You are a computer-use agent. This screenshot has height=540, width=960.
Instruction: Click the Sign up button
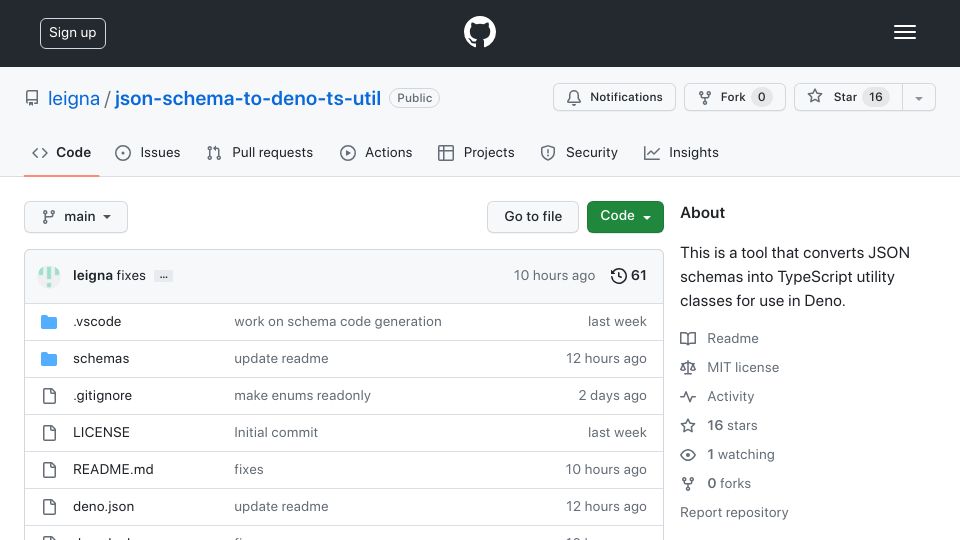(x=73, y=33)
